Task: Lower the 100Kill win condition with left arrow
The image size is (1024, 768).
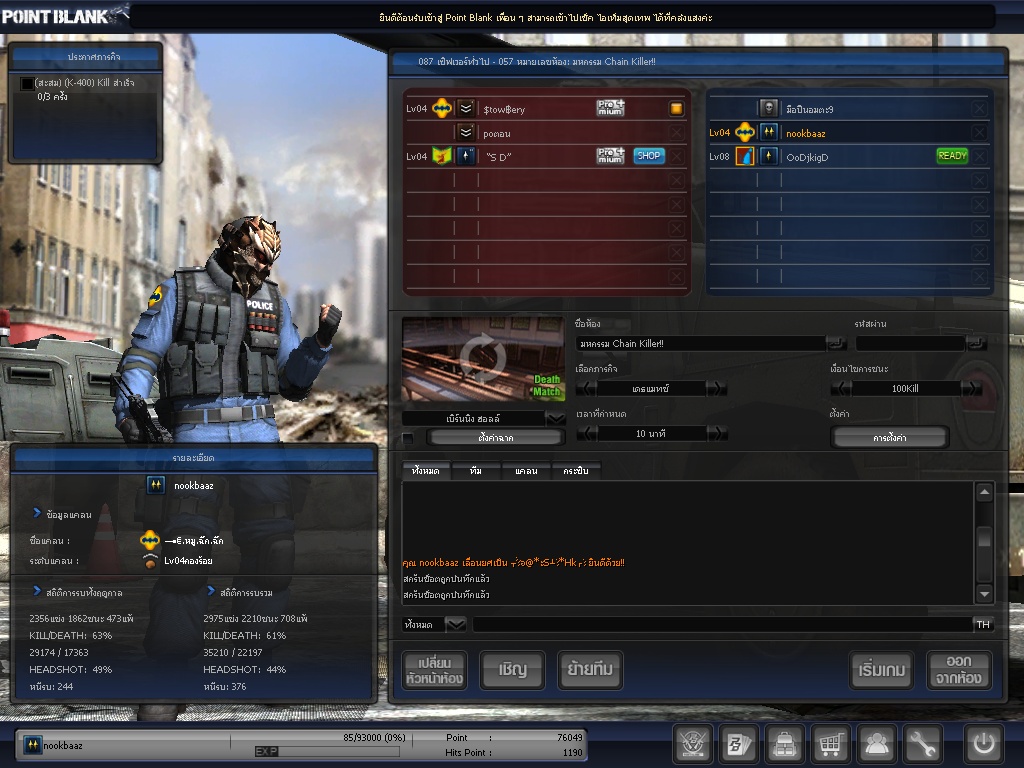Action: click(840, 389)
